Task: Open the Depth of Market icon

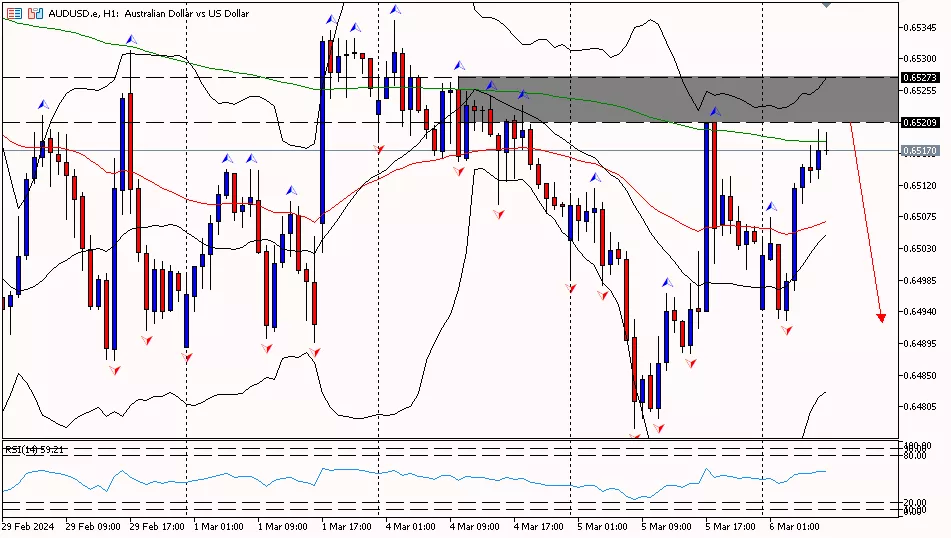Action: (x=15, y=13)
